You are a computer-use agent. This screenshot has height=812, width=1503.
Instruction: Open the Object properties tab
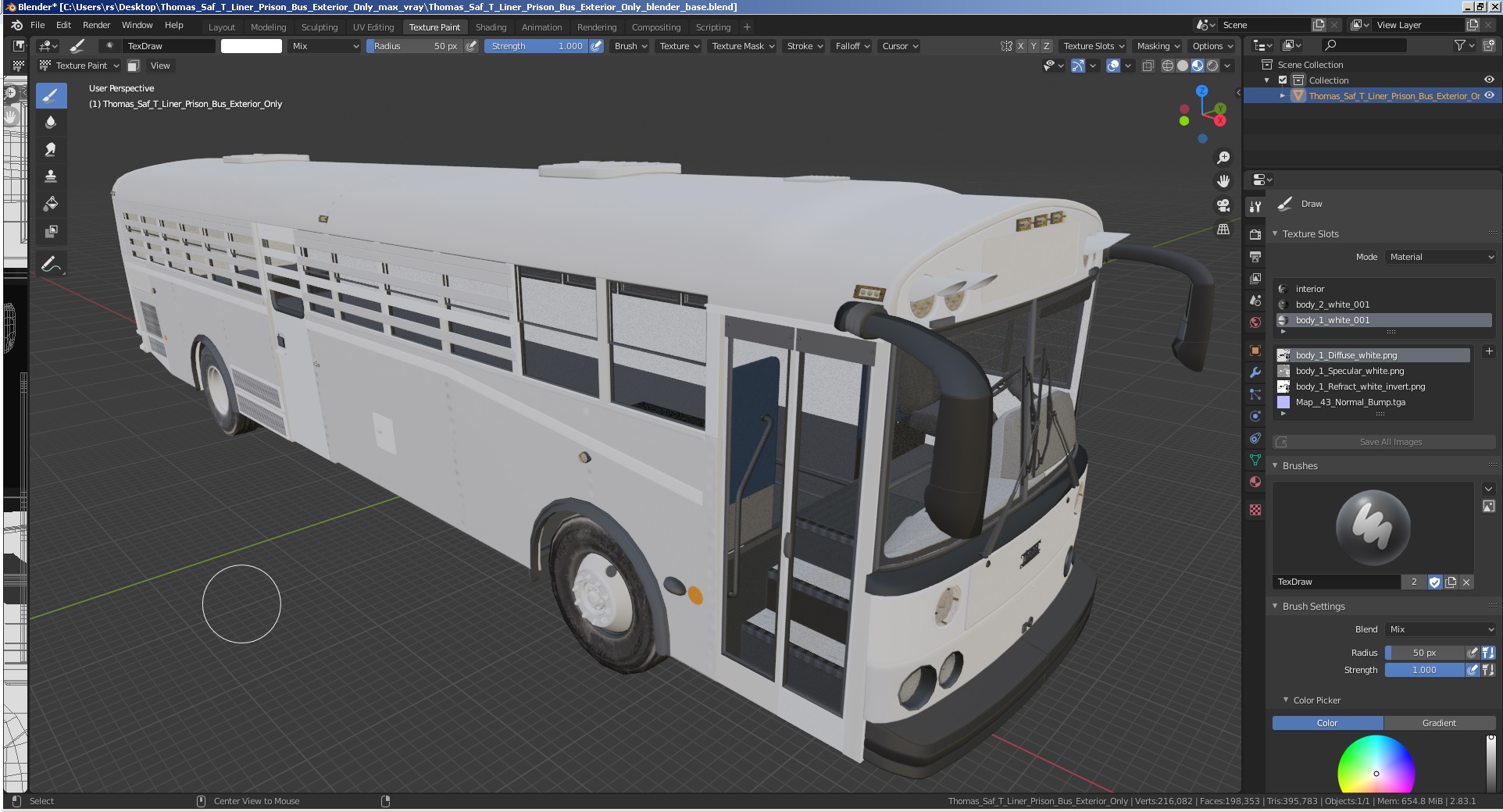(x=1255, y=351)
